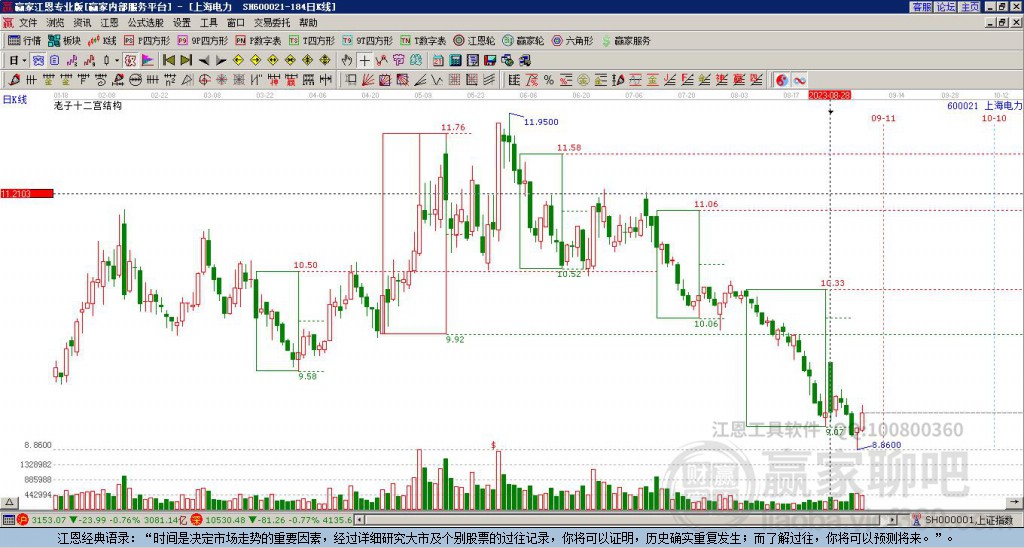This screenshot has width=1024, height=548.
Task: Click the 10-10 forecast date label
Action: click(x=994, y=118)
